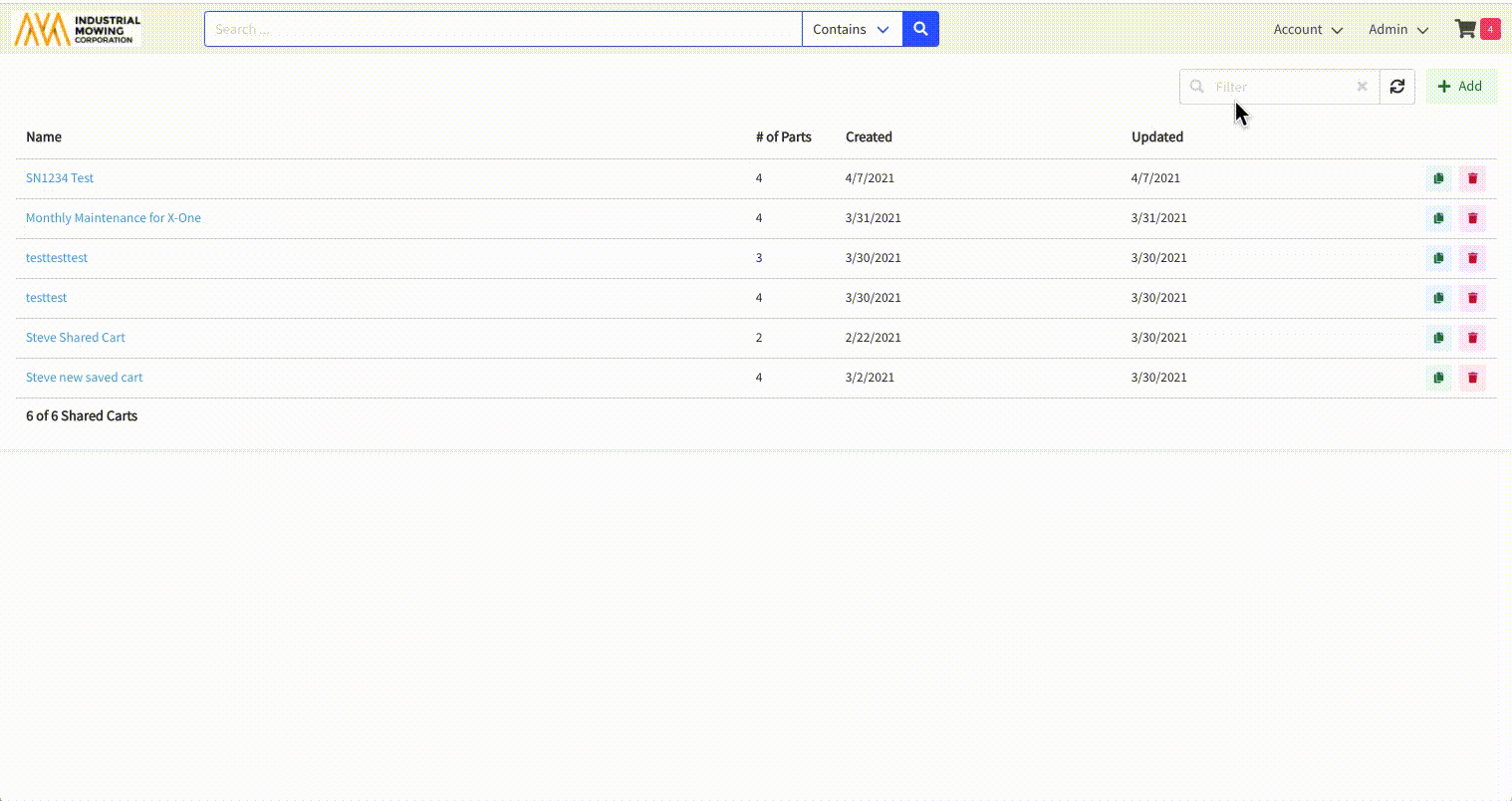Open the Admin dropdown menu
1512x801 pixels.
1397,30
